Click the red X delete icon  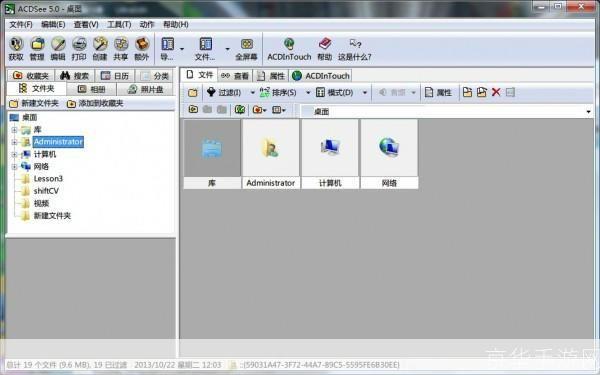[x=496, y=92]
